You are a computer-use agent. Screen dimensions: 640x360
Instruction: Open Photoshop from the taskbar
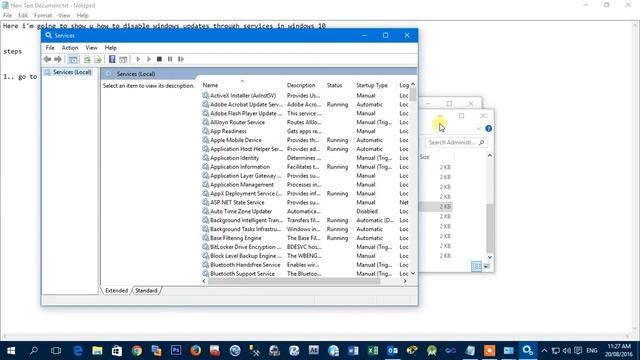coord(176,351)
